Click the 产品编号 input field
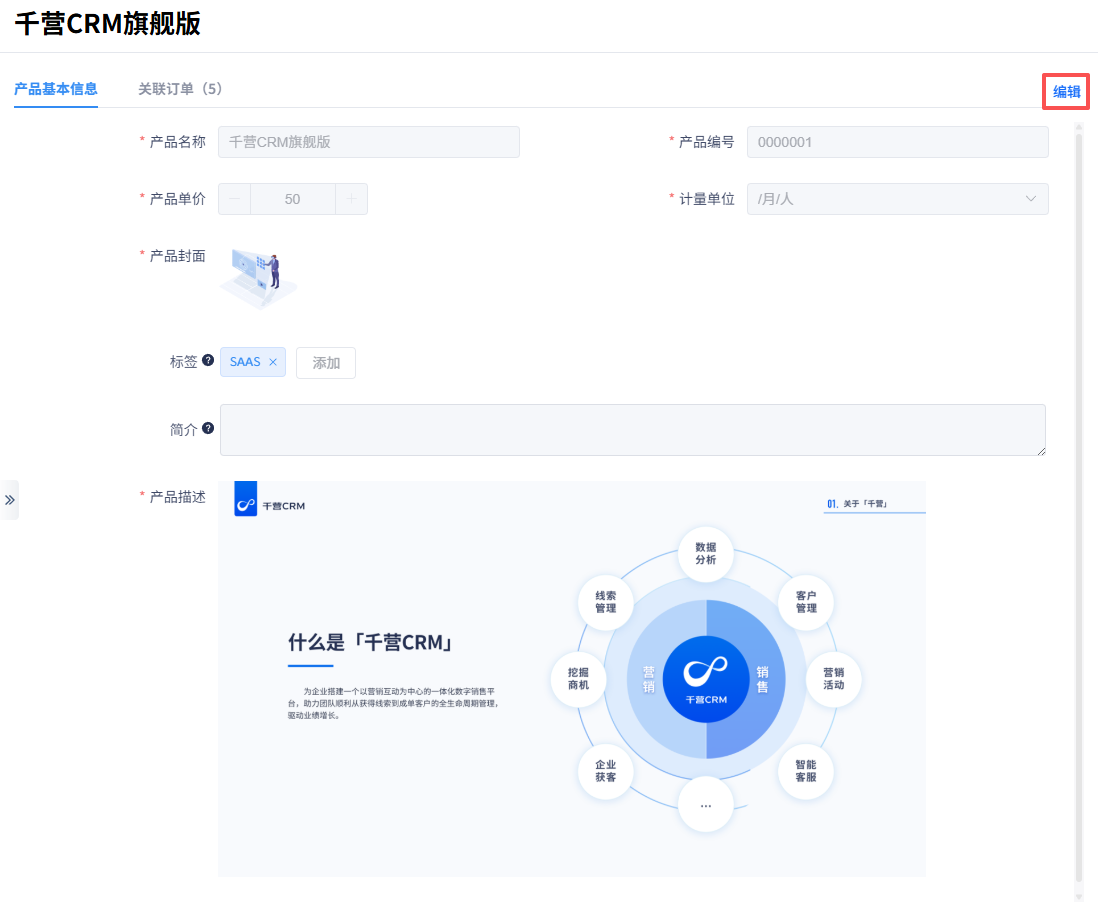The height and width of the screenshot is (911, 1098). pyautogui.click(x=897, y=142)
